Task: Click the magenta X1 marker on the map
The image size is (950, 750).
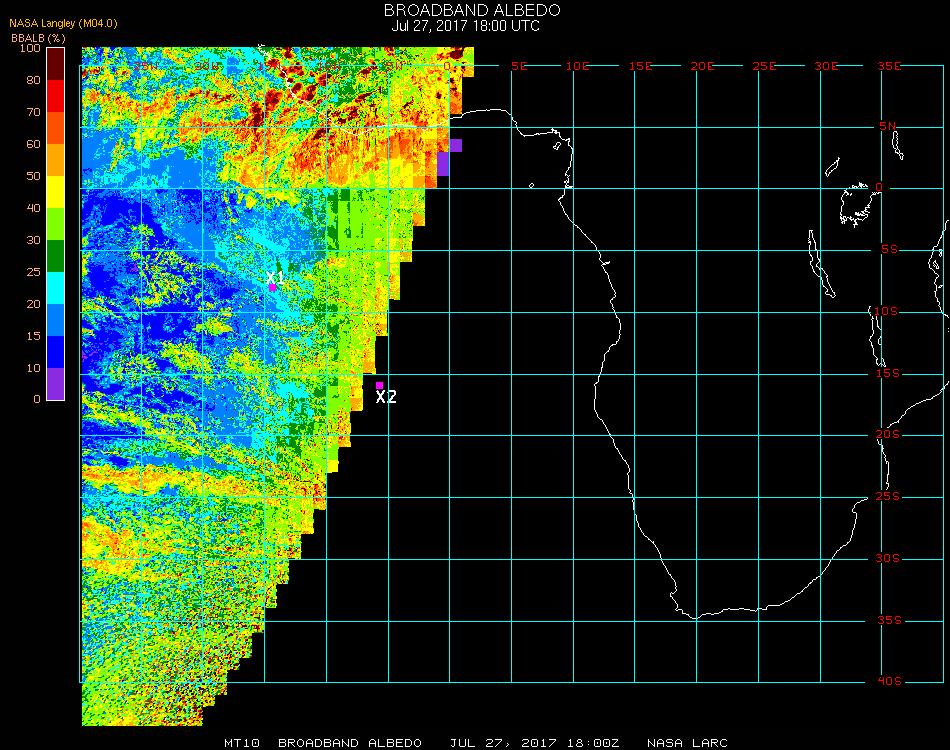Action: pos(272,287)
